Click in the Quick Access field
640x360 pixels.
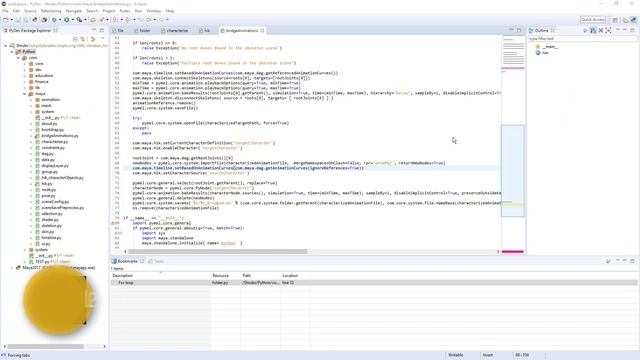(593, 20)
